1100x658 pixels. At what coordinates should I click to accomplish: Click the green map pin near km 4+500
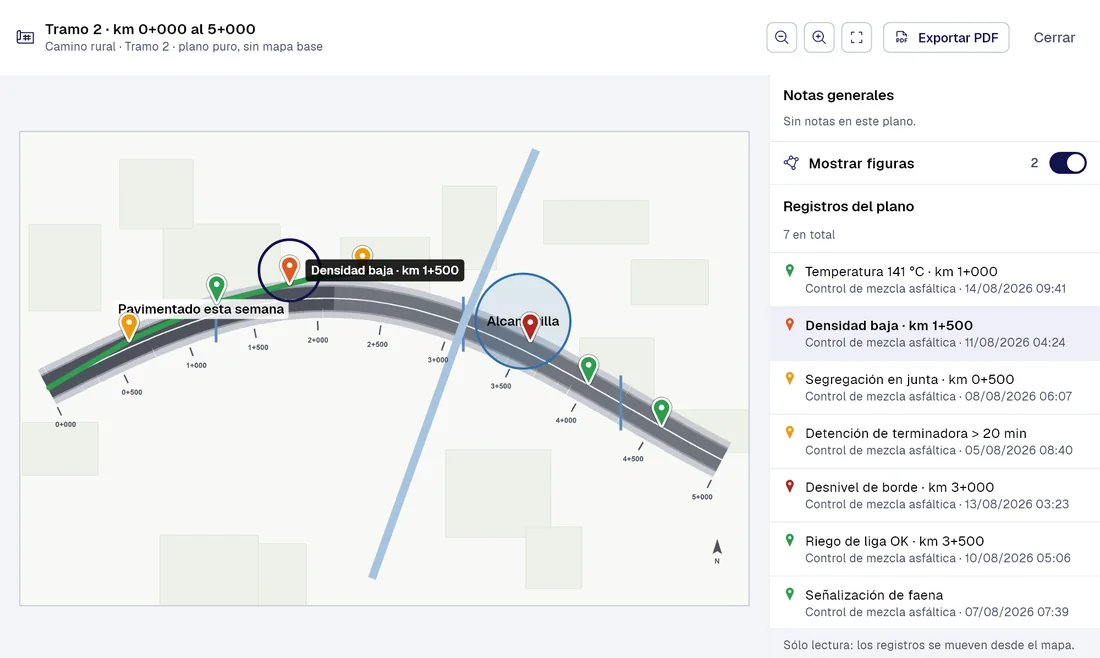[x=661, y=410]
